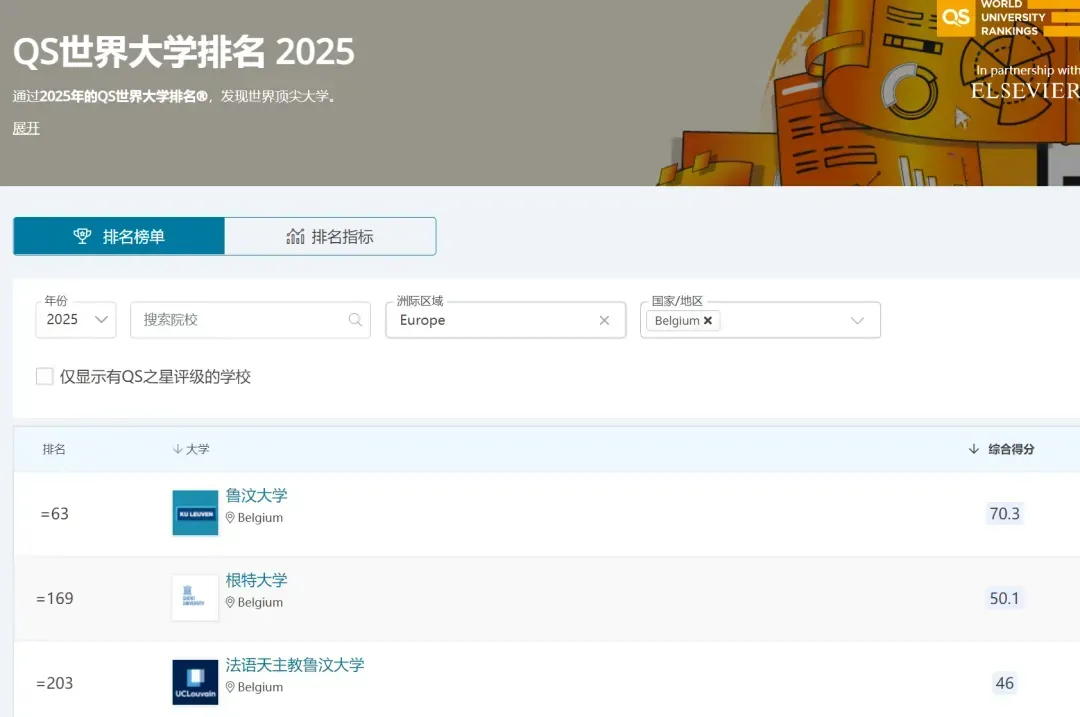The height and width of the screenshot is (717, 1080).
Task: Click the ELSEVIER partner logo text
Action: (x=1025, y=90)
